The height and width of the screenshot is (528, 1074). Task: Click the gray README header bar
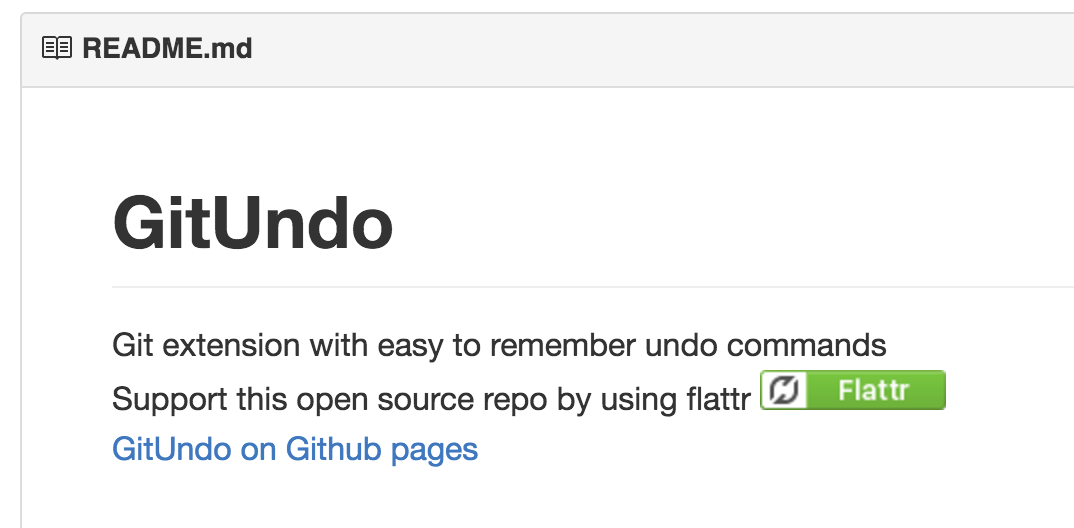(548, 49)
